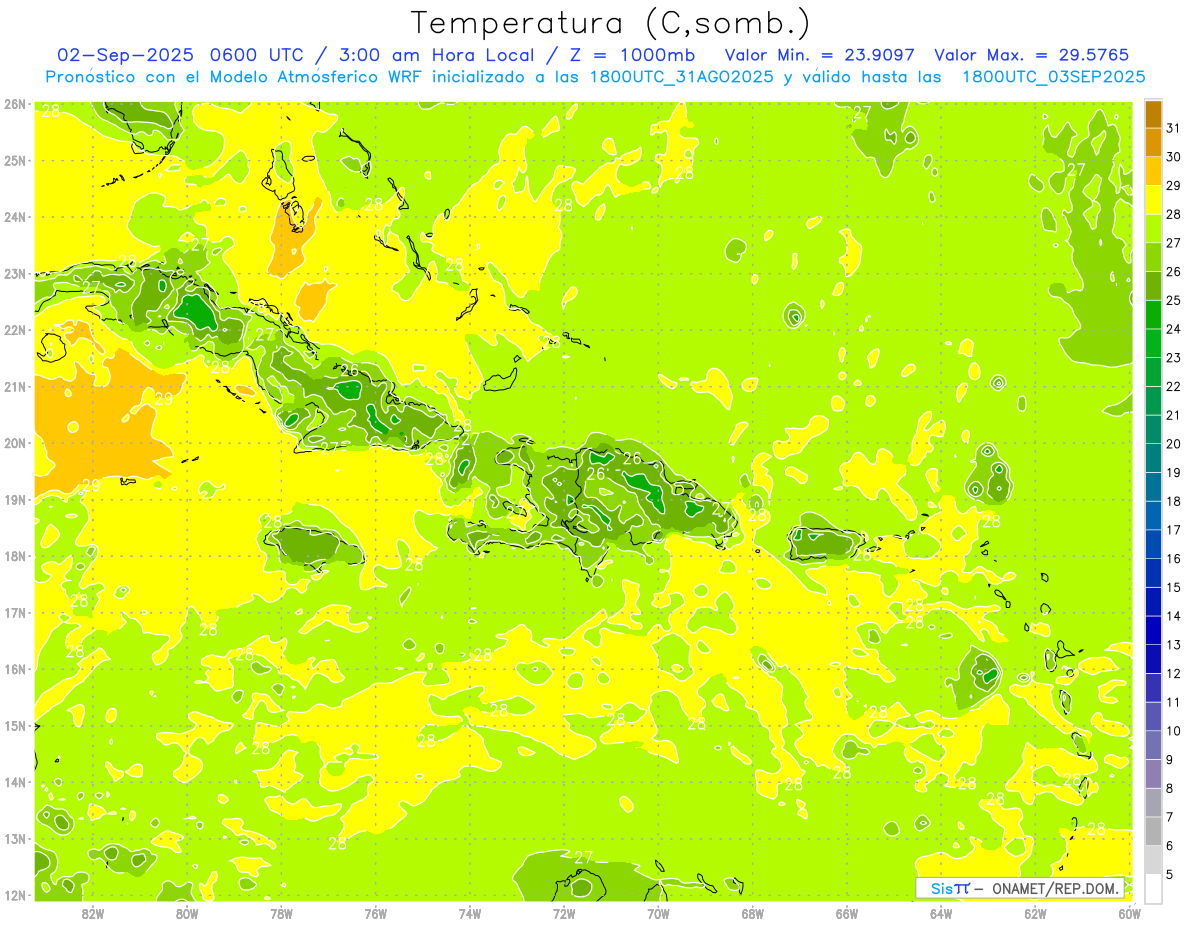Click the 82W longitude label
This screenshot has width=1200, height=927.
point(93,914)
